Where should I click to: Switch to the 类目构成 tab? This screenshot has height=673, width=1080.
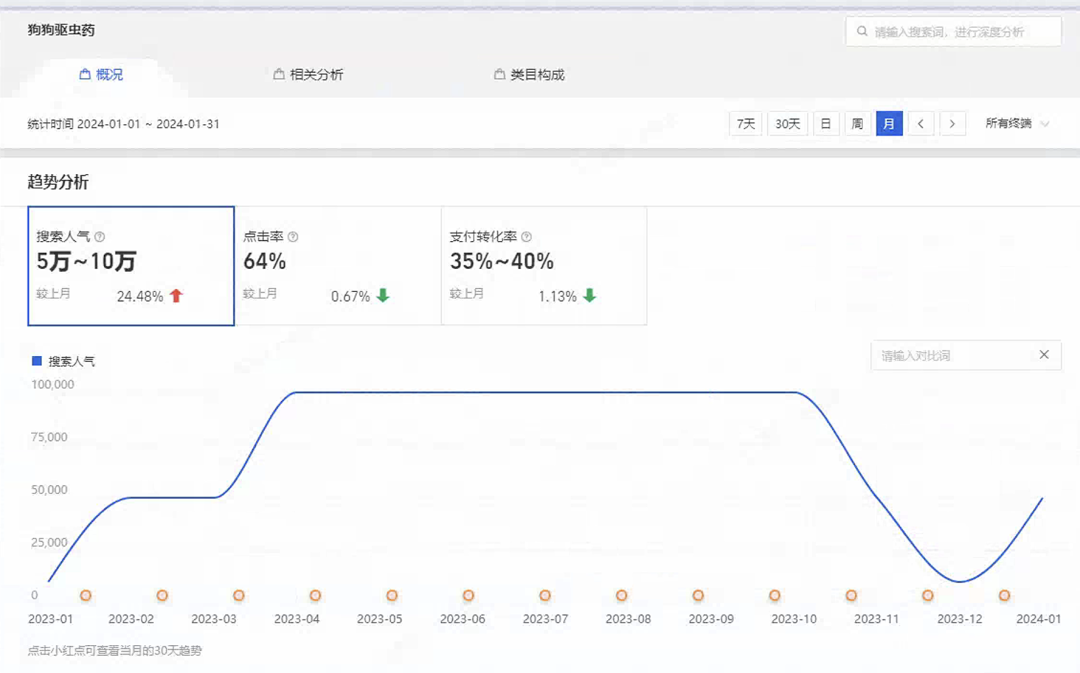pos(529,74)
